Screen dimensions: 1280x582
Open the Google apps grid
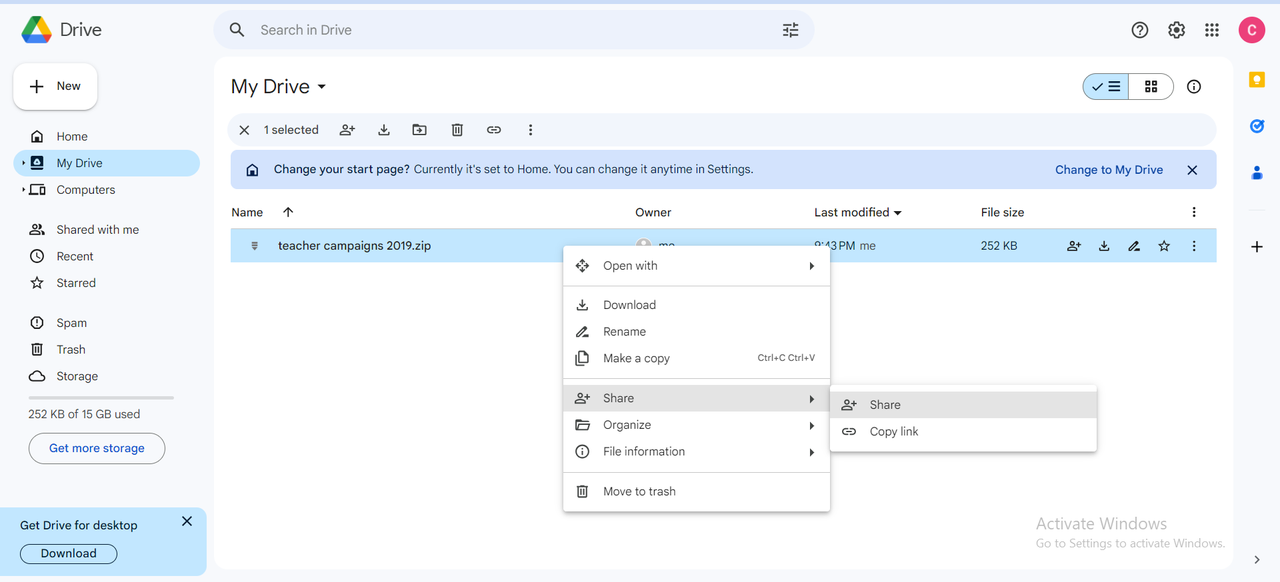point(1212,30)
